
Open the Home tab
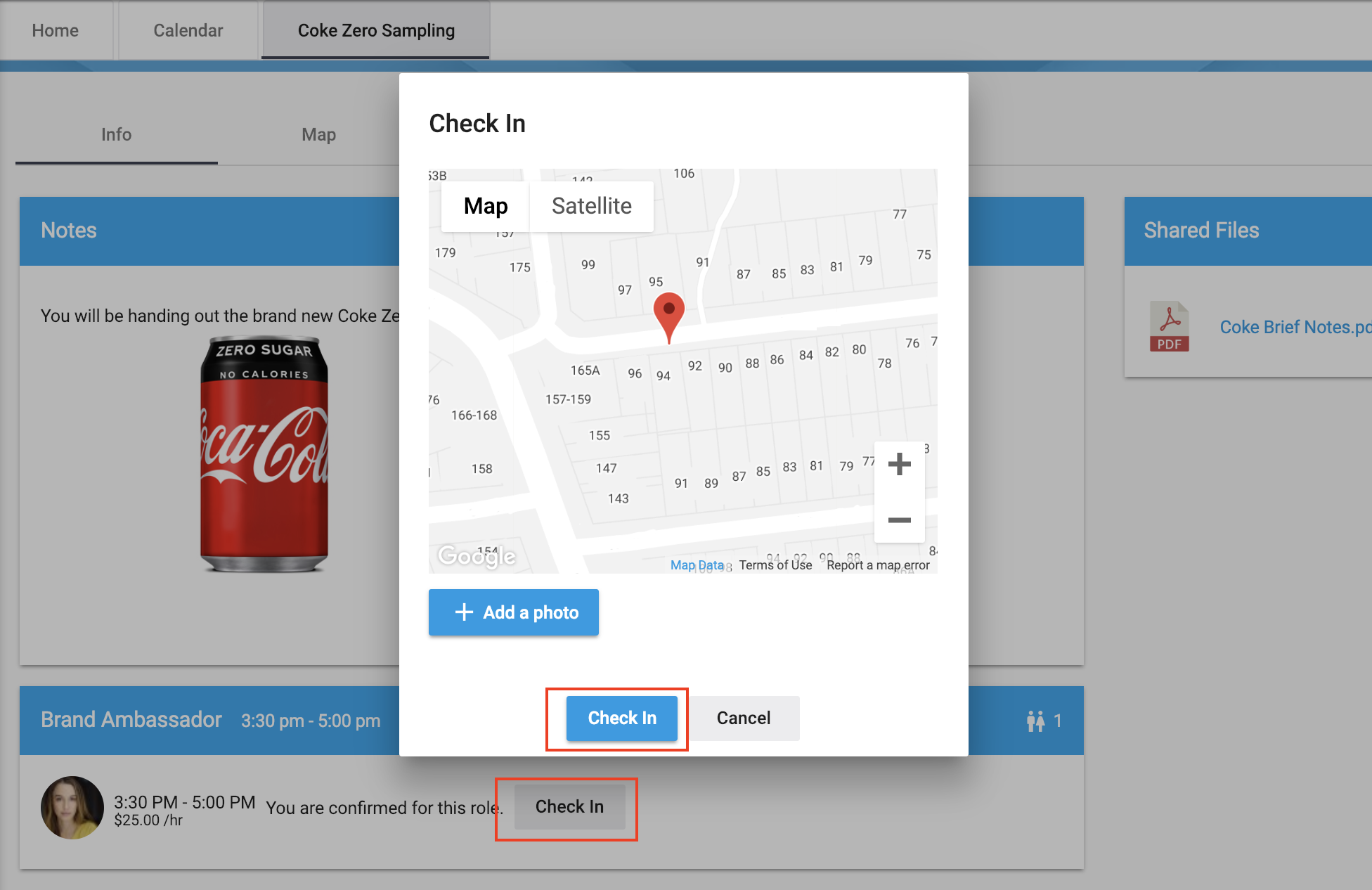point(56,30)
